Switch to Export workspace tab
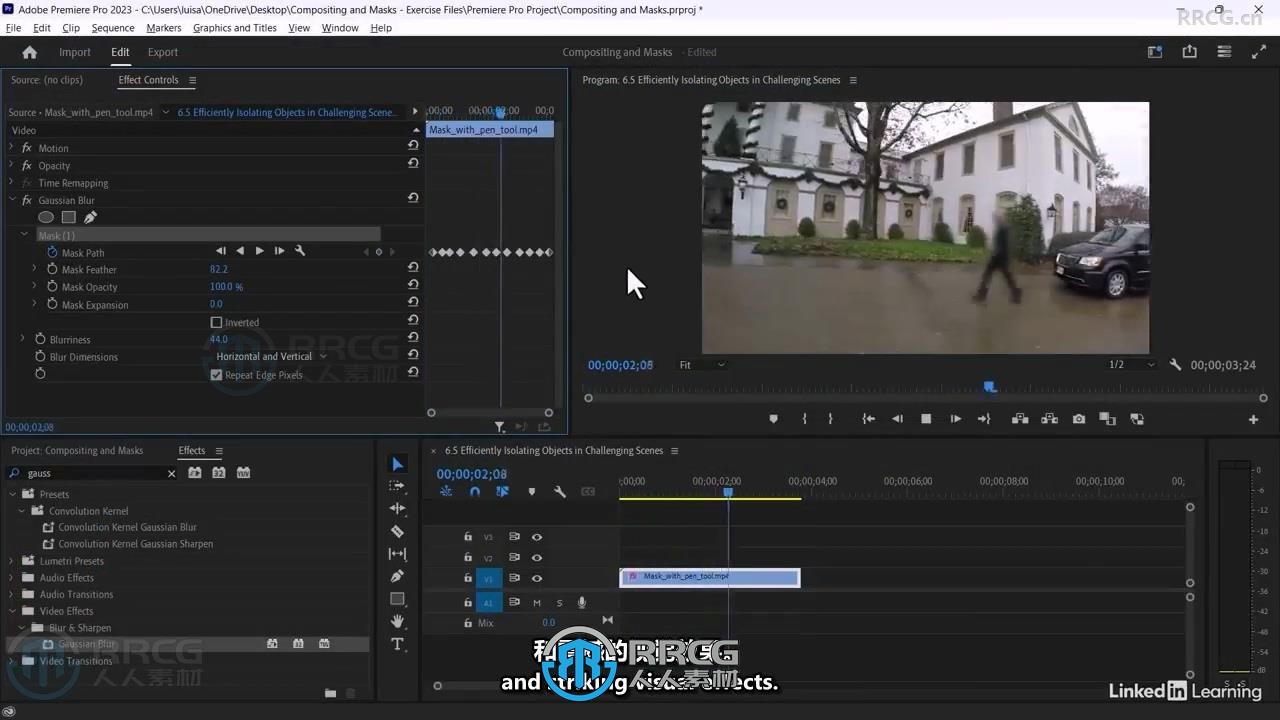Viewport: 1280px width, 720px height. (163, 52)
